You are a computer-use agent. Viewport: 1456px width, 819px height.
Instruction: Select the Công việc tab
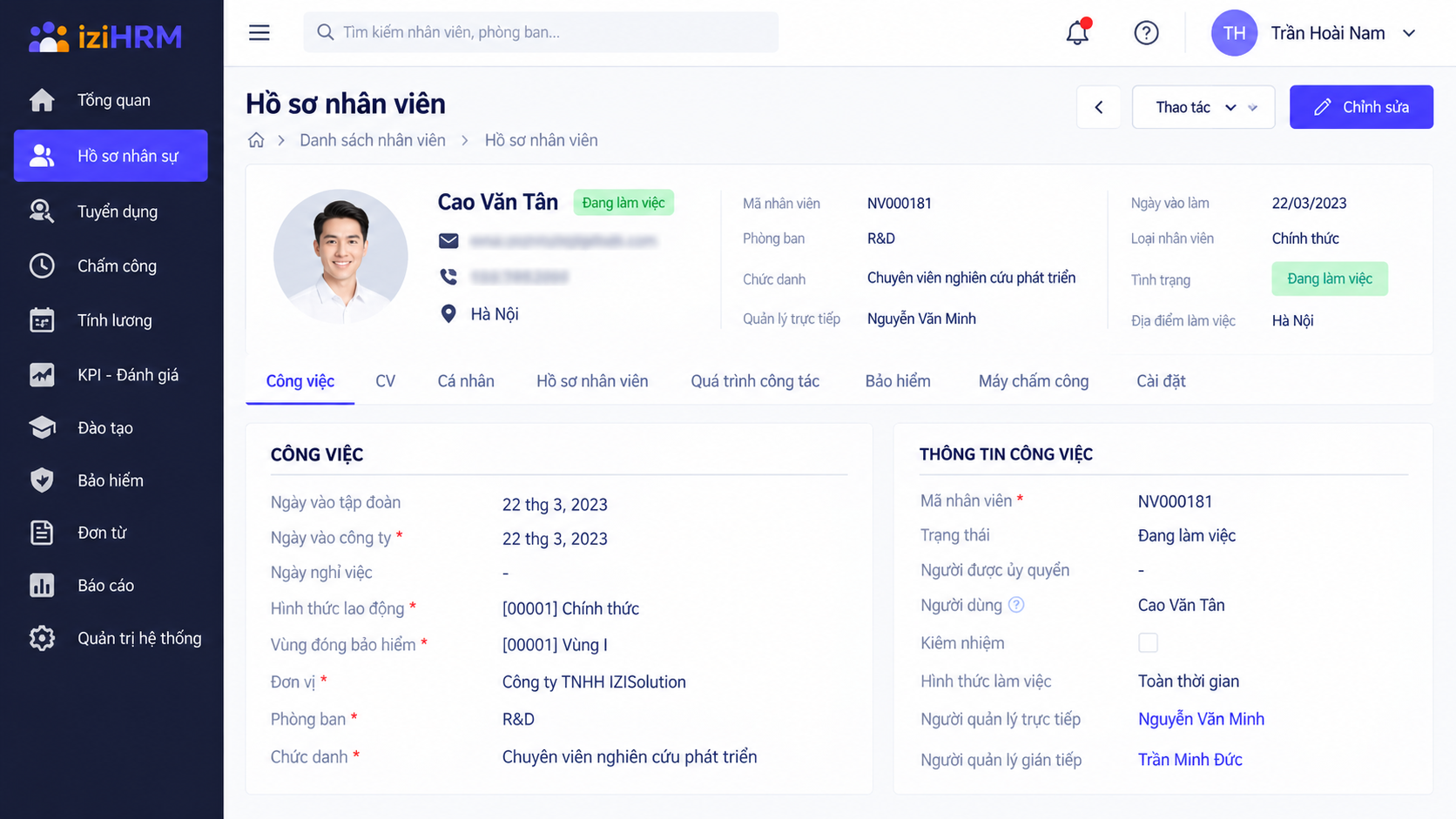tap(300, 381)
